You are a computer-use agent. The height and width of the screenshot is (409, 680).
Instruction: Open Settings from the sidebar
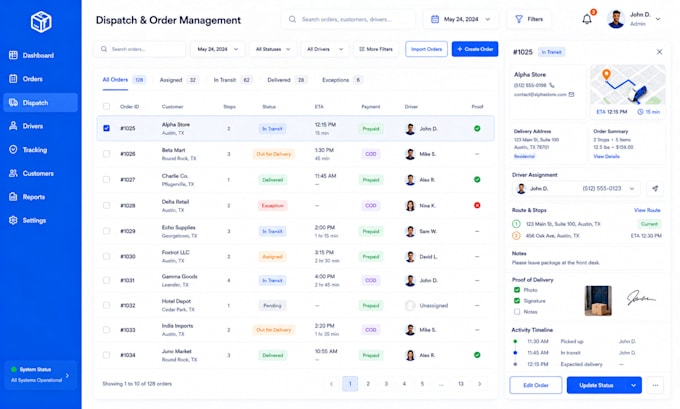tap(40, 220)
